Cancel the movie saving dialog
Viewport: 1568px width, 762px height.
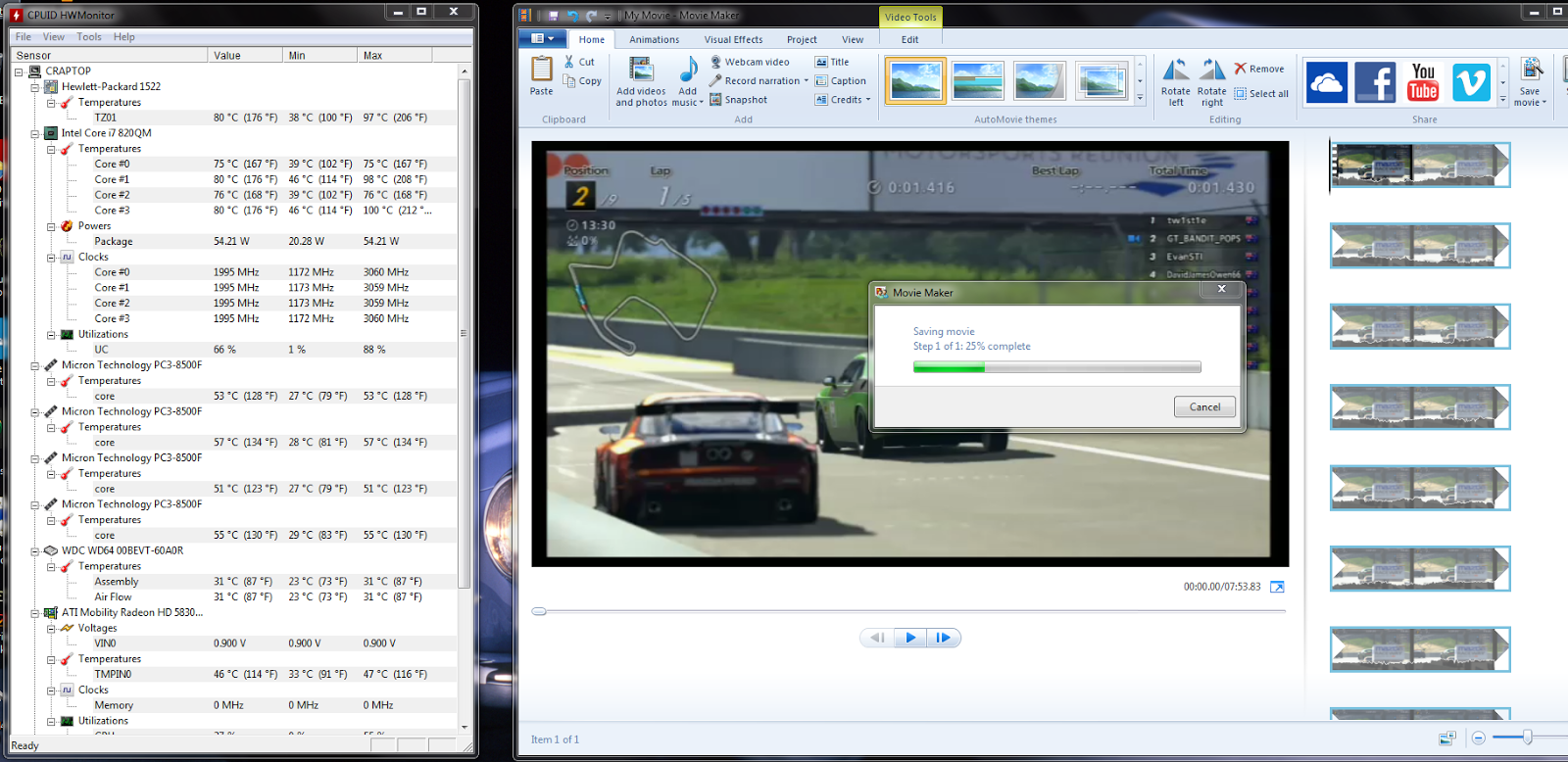[x=1204, y=407]
